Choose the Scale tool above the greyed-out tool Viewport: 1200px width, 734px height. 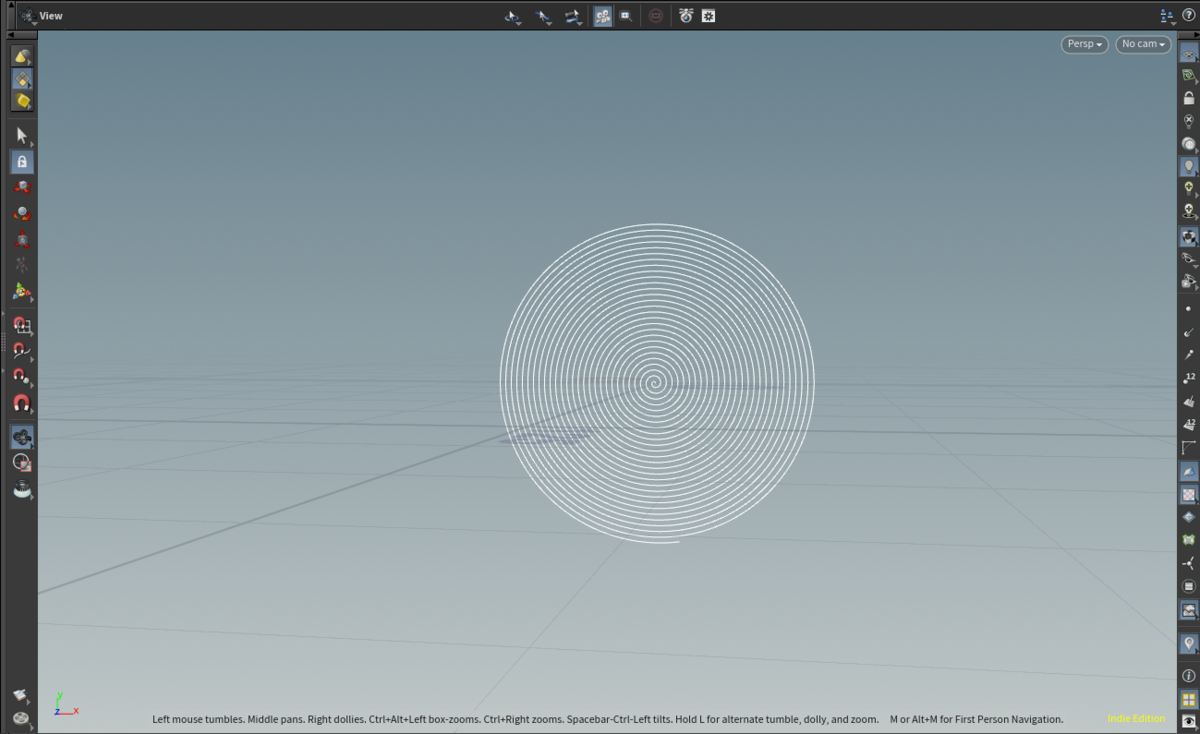[x=22, y=239]
